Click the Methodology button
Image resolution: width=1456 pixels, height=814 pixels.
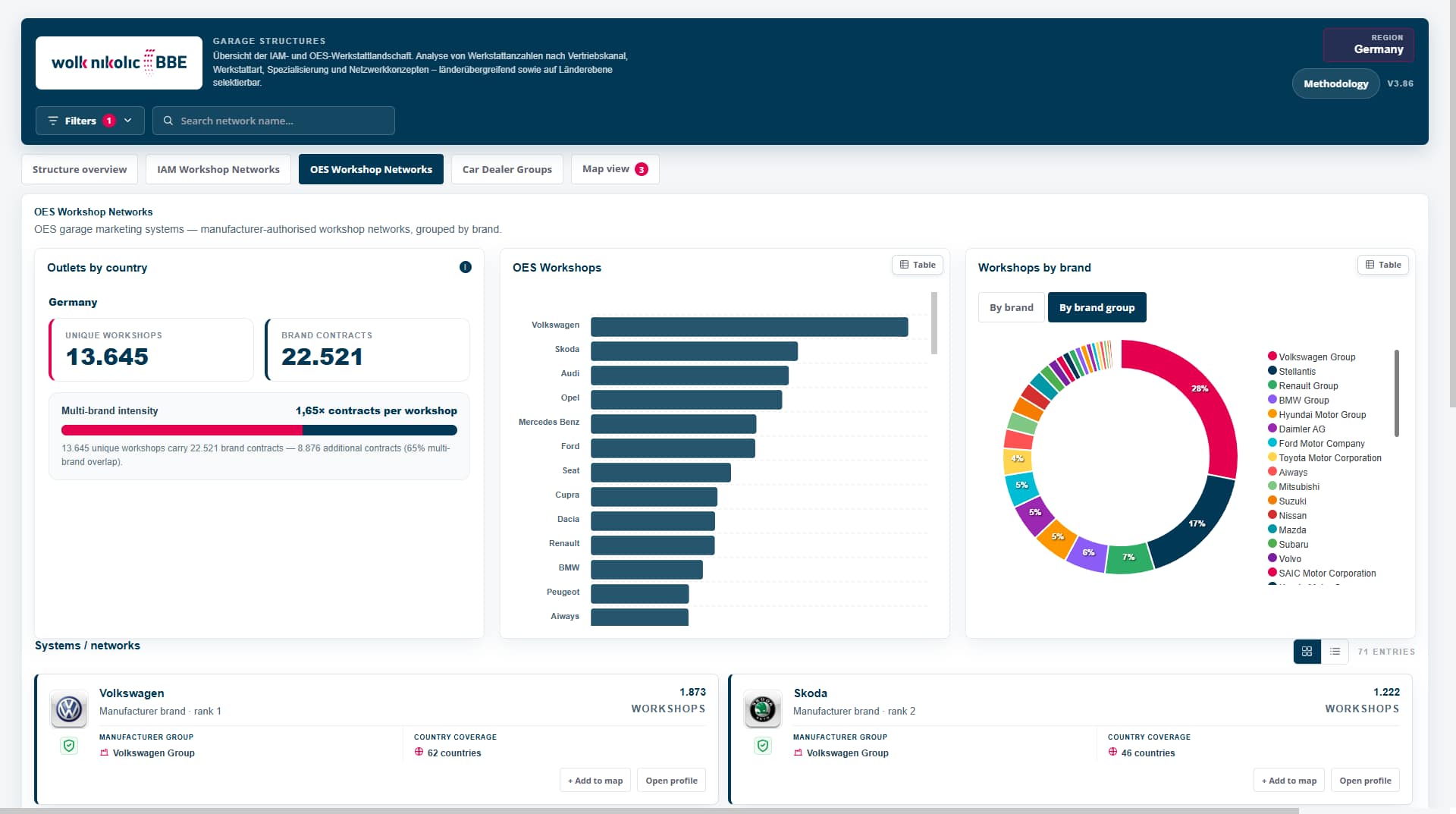point(1335,83)
